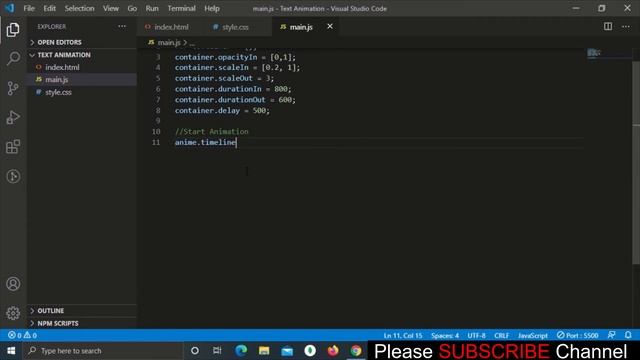The image size is (640, 360).
Task: Change indentation via Spaces: 4
Action: pyautogui.click(x=445, y=335)
